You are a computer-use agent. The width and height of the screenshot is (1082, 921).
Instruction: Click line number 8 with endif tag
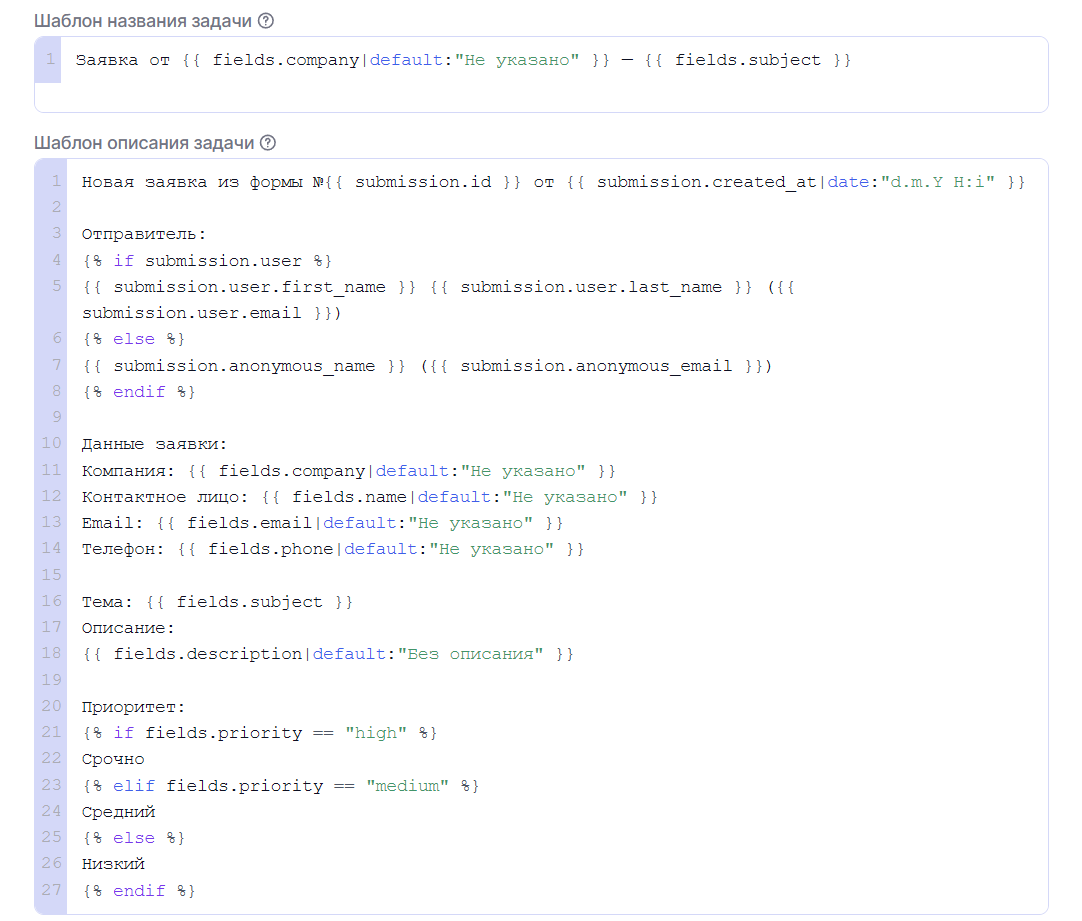pos(57,392)
